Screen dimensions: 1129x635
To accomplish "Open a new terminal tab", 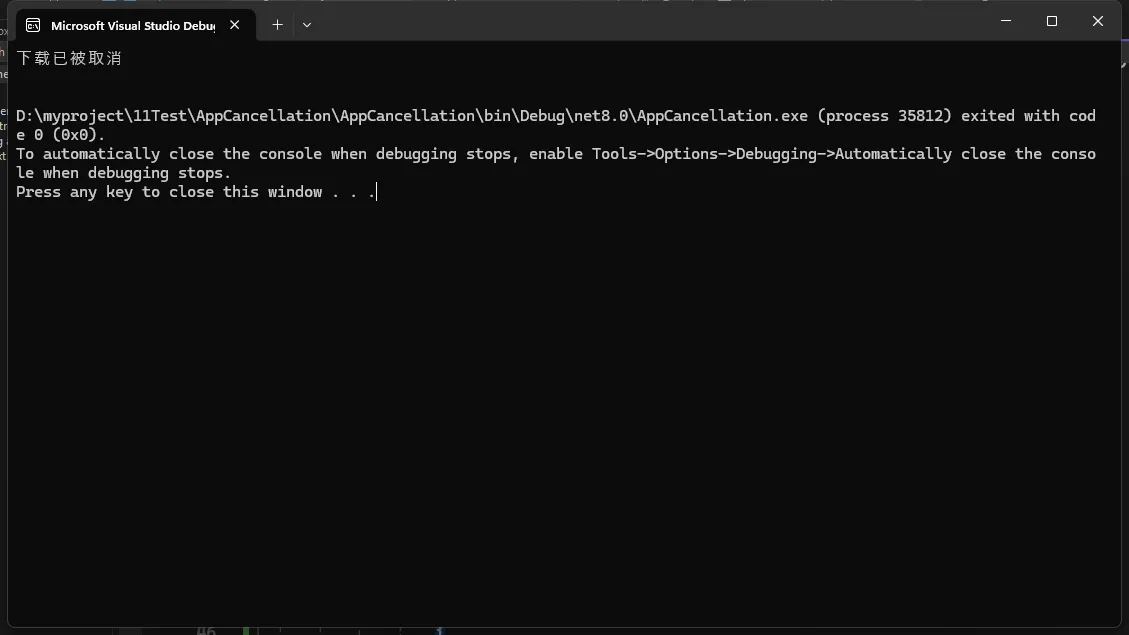I will (x=278, y=25).
